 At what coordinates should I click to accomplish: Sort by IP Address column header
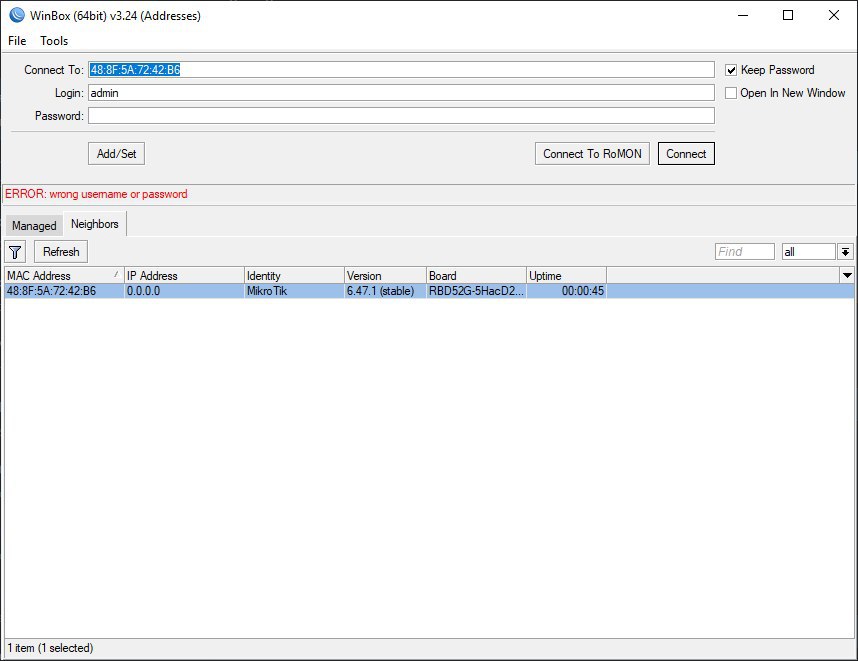pos(184,276)
